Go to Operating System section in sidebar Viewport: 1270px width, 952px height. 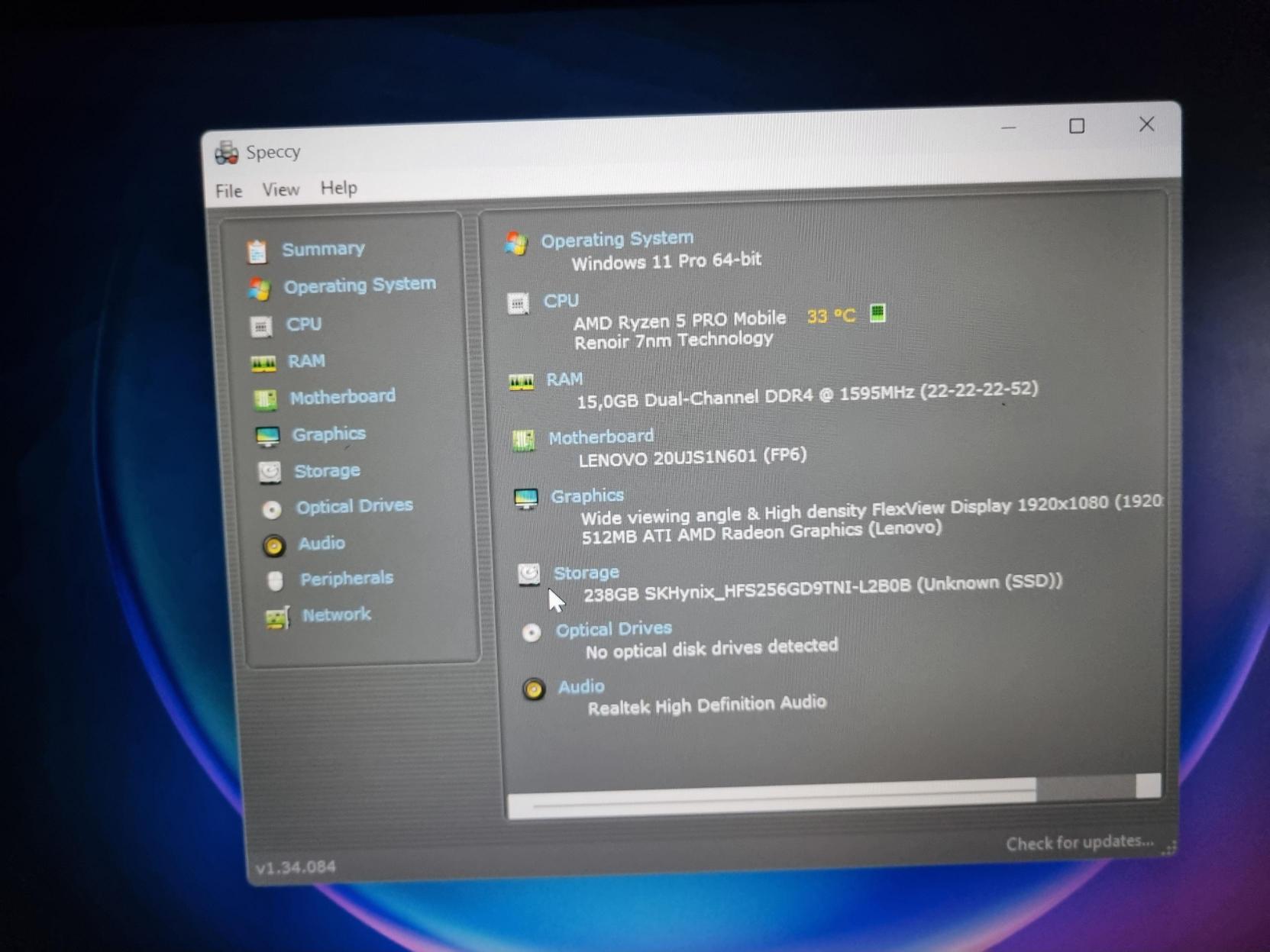click(360, 285)
